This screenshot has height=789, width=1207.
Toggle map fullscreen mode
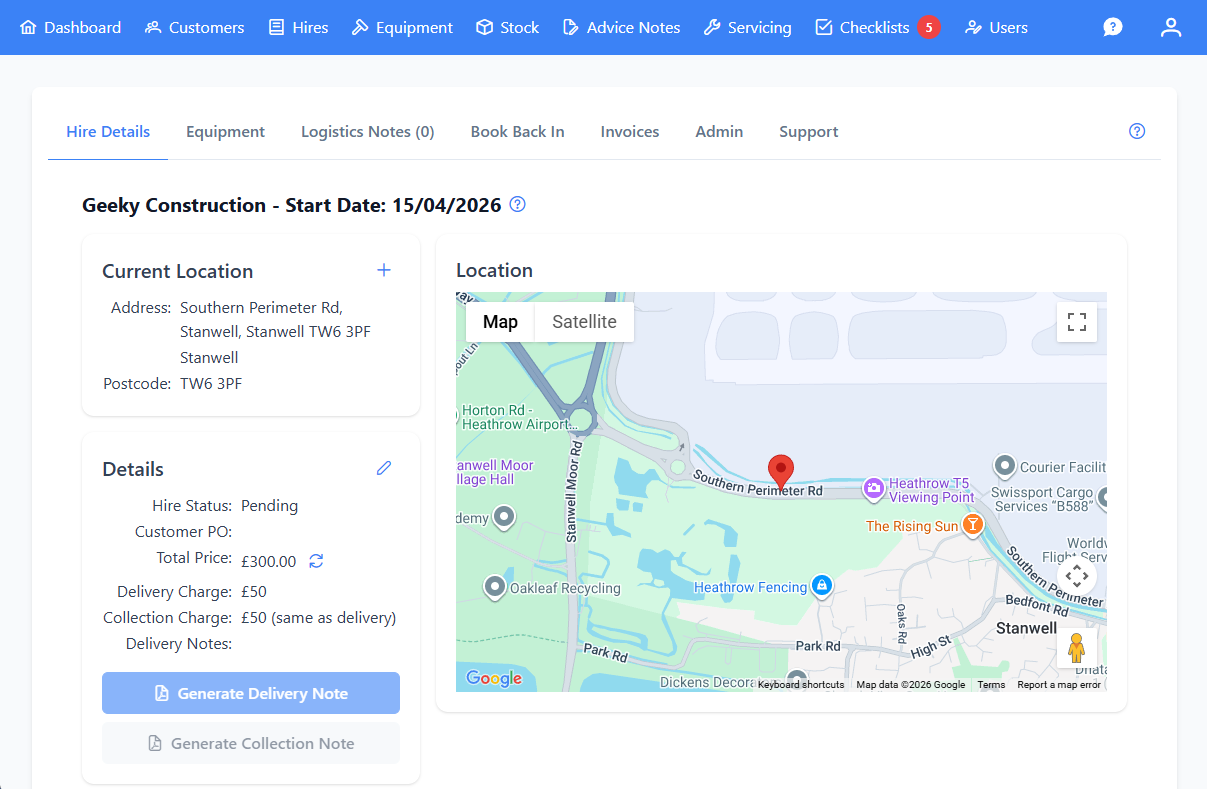[1076, 322]
